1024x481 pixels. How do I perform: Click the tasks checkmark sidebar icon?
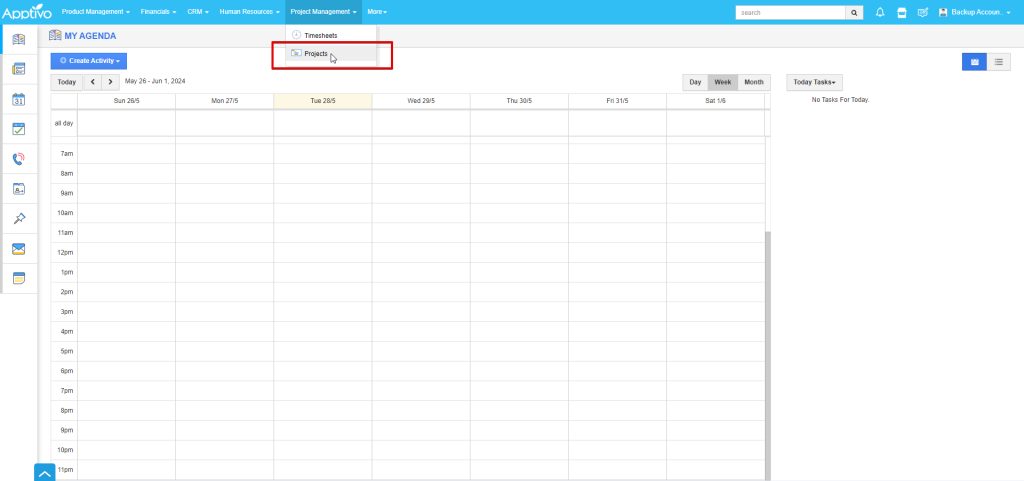(x=18, y=129)
